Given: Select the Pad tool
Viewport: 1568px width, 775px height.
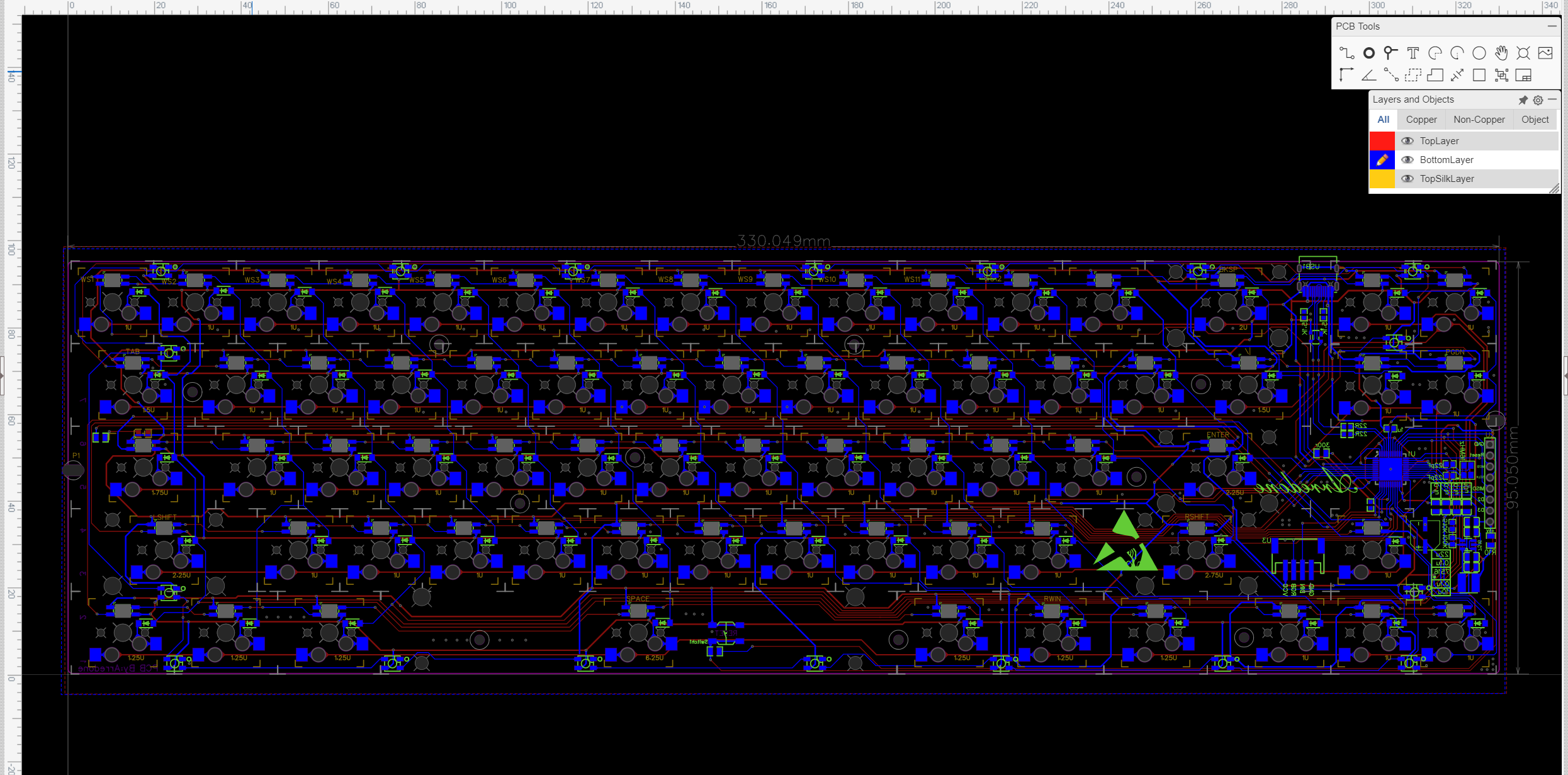Looking at the screenshot, I should [x=1368, y=53].
